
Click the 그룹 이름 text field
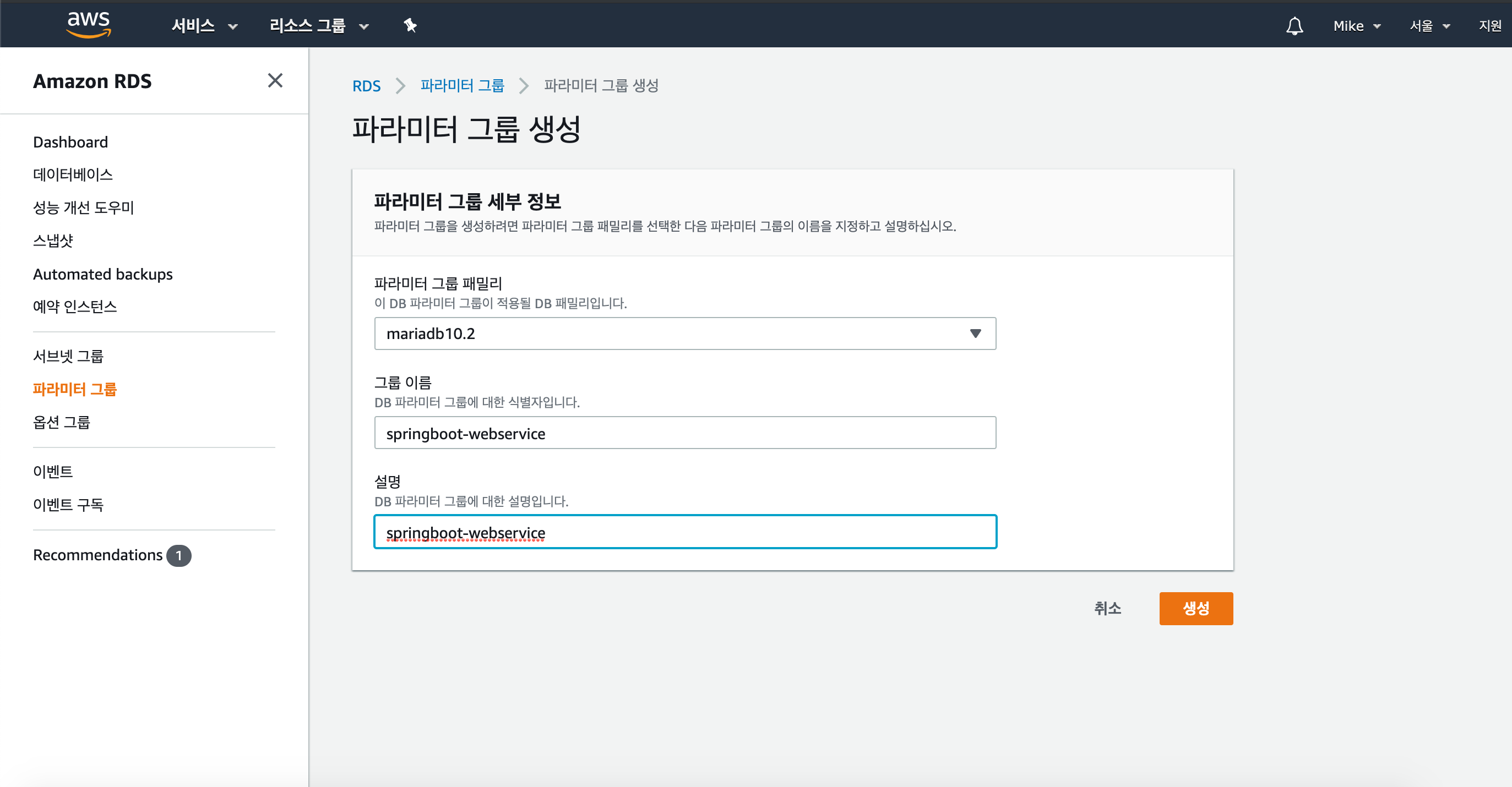tap(684, 433)
